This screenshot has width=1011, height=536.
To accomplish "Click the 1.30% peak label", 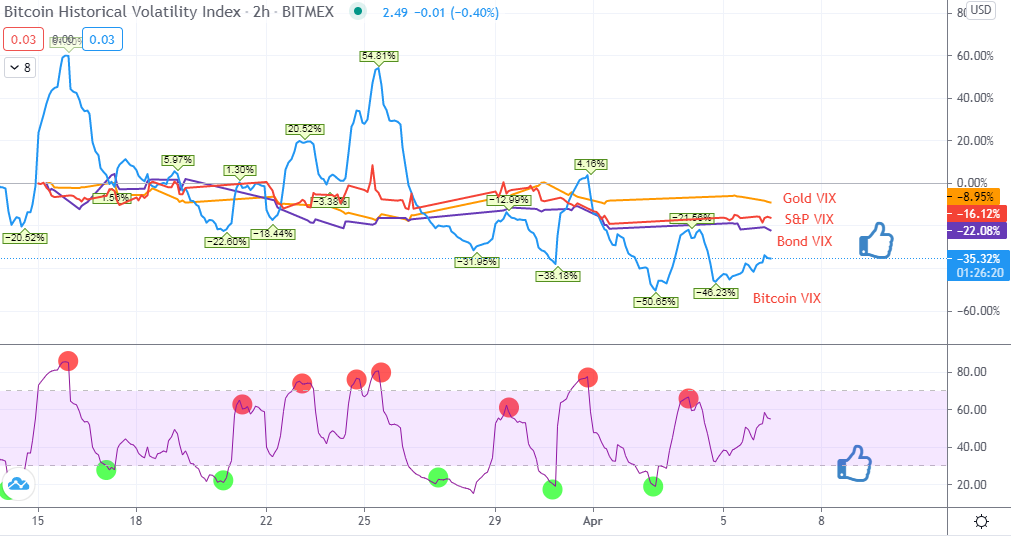I will (x=240, y=170).
